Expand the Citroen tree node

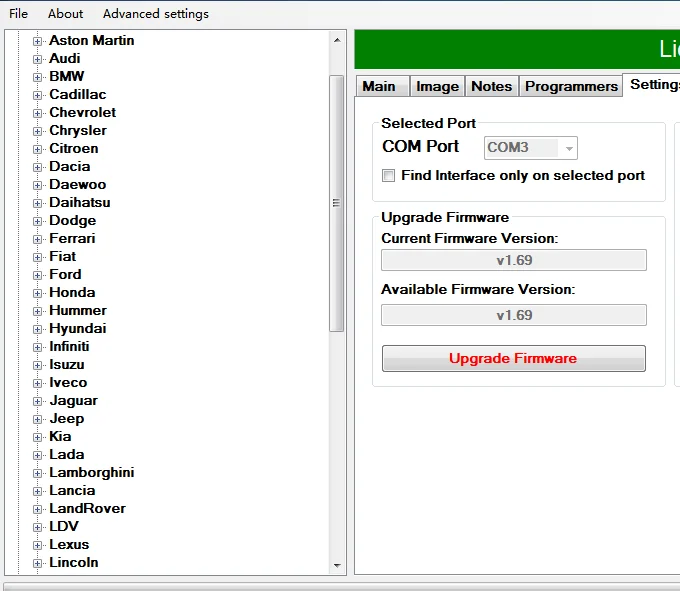click(37, 149)
